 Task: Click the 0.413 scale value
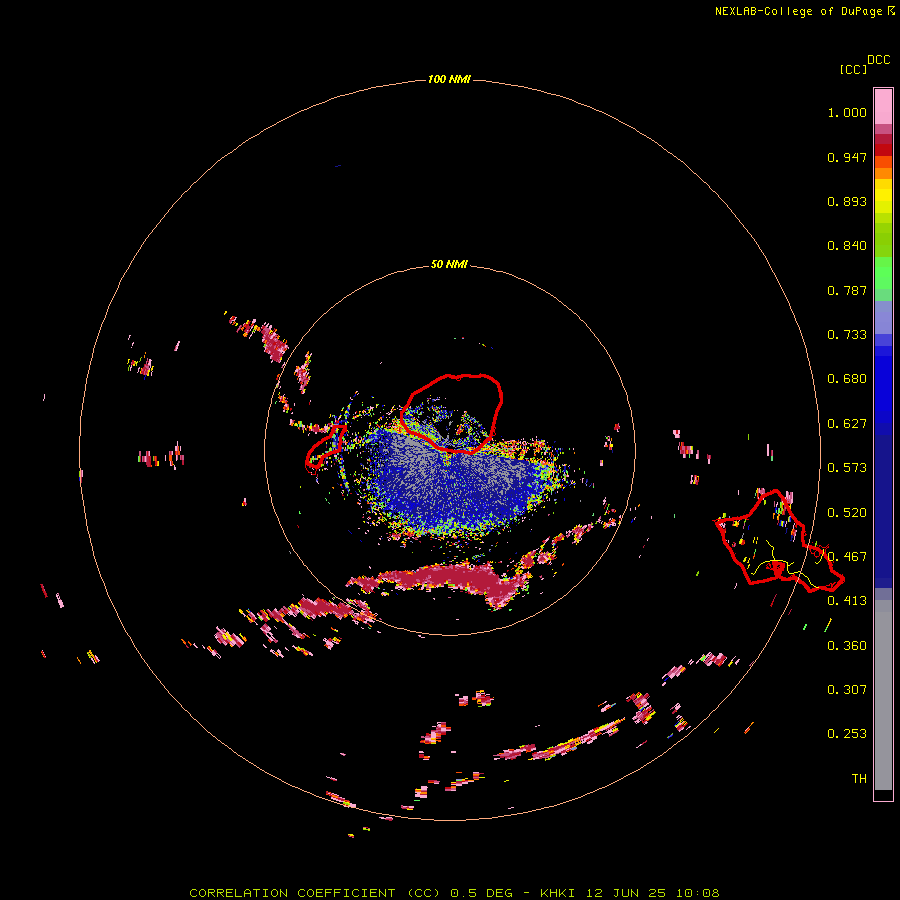[847, 601]
